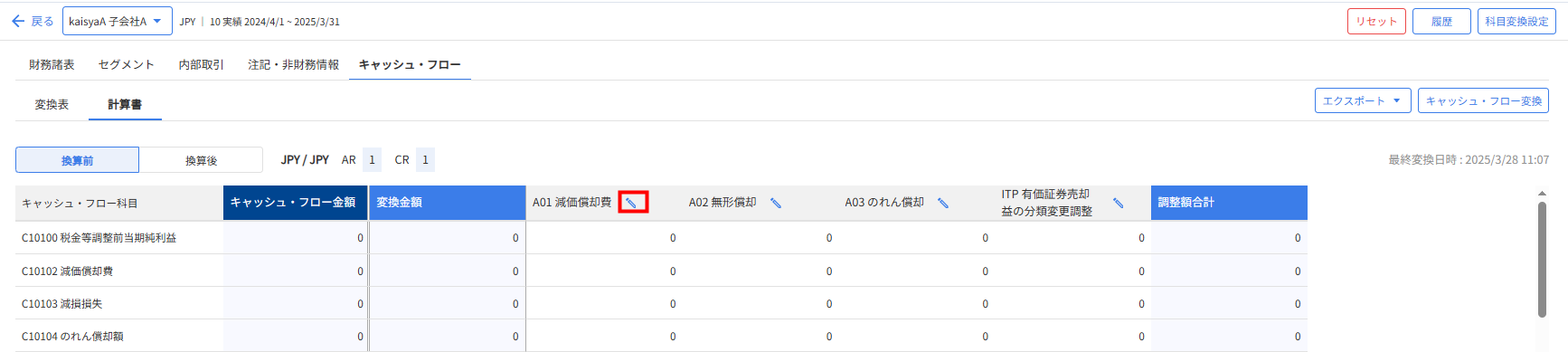Switch to the 注記・非財務情報 tab
Screen dimensions: 1568x352
pyautogui.click(x=294, y=64)
